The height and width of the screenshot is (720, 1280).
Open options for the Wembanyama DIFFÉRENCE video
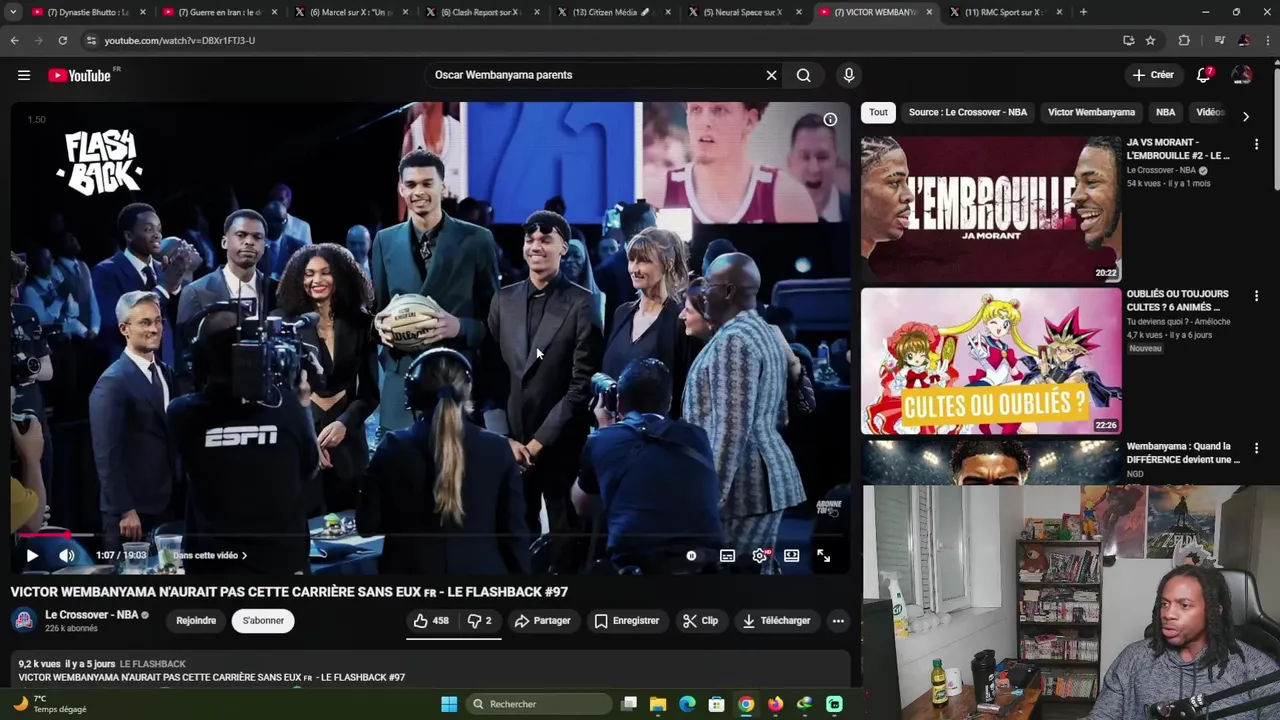coord(1256,448)
